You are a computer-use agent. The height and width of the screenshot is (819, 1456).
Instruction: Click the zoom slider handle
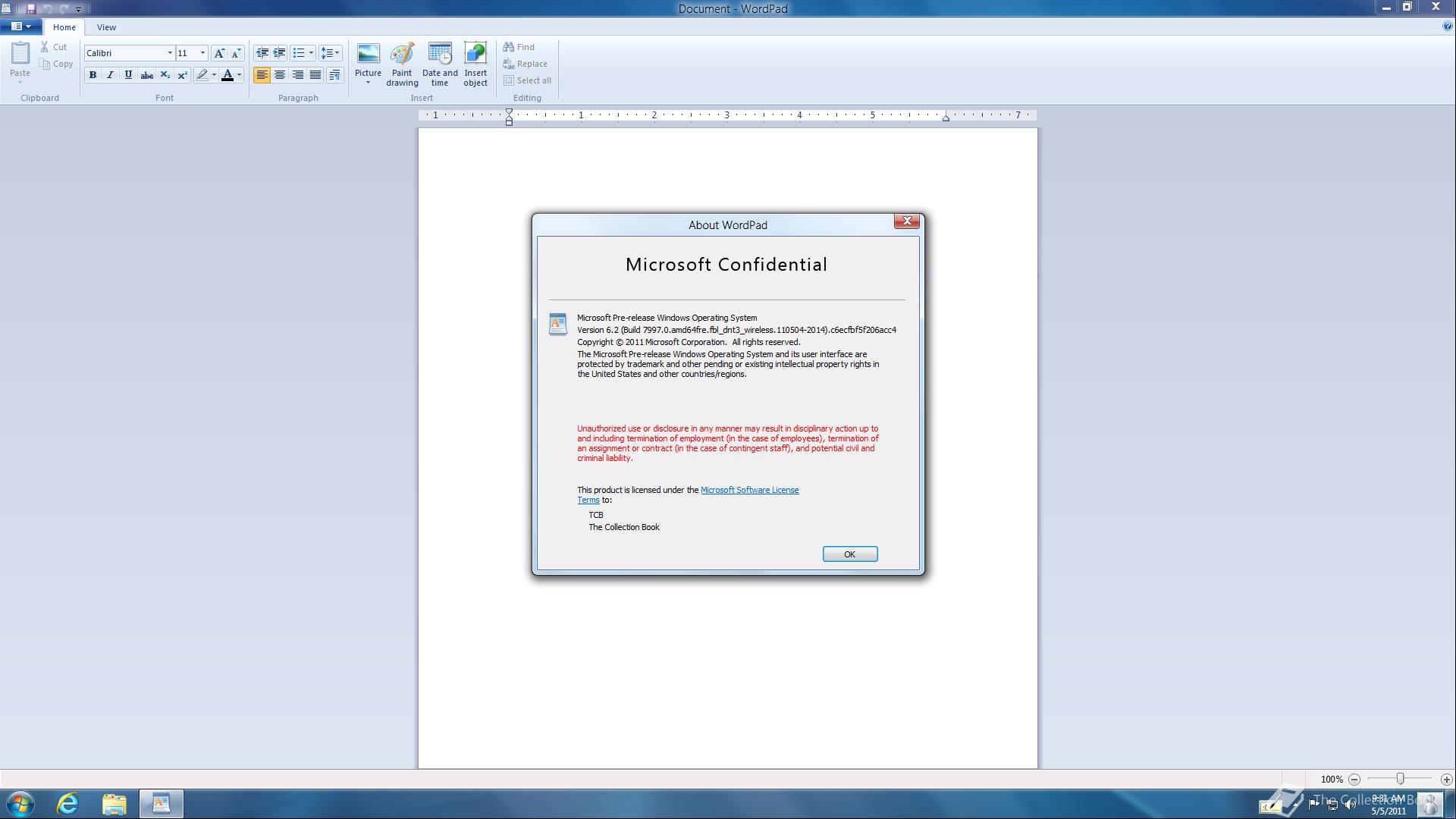pos(1401,779)
